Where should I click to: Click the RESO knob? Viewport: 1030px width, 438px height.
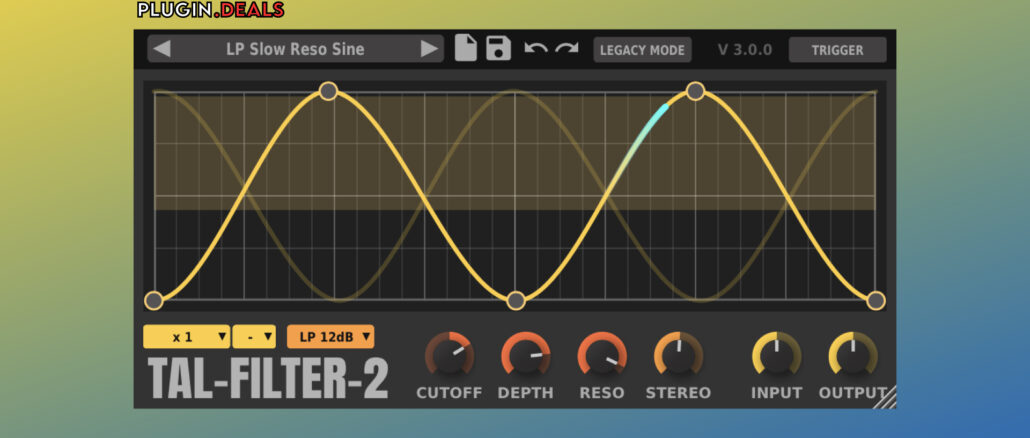pyautogui.click(x=602, y=356)
